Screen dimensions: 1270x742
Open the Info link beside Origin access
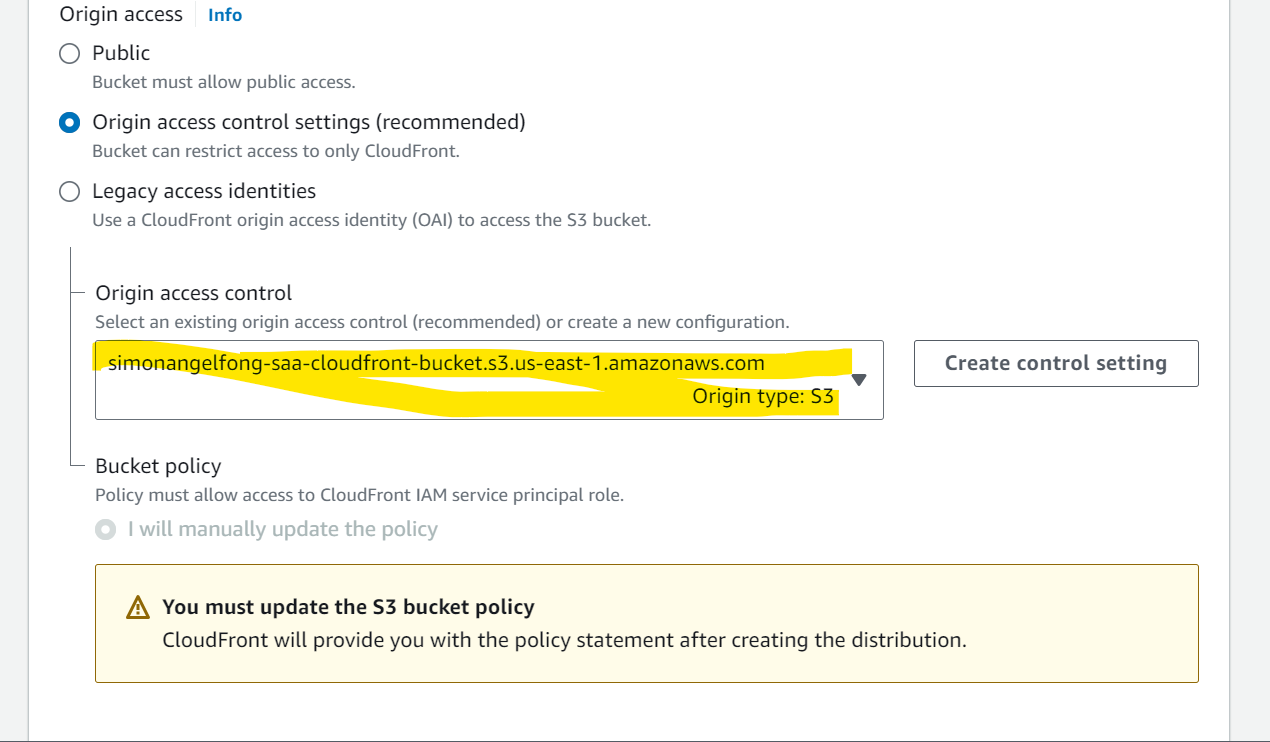225,15
